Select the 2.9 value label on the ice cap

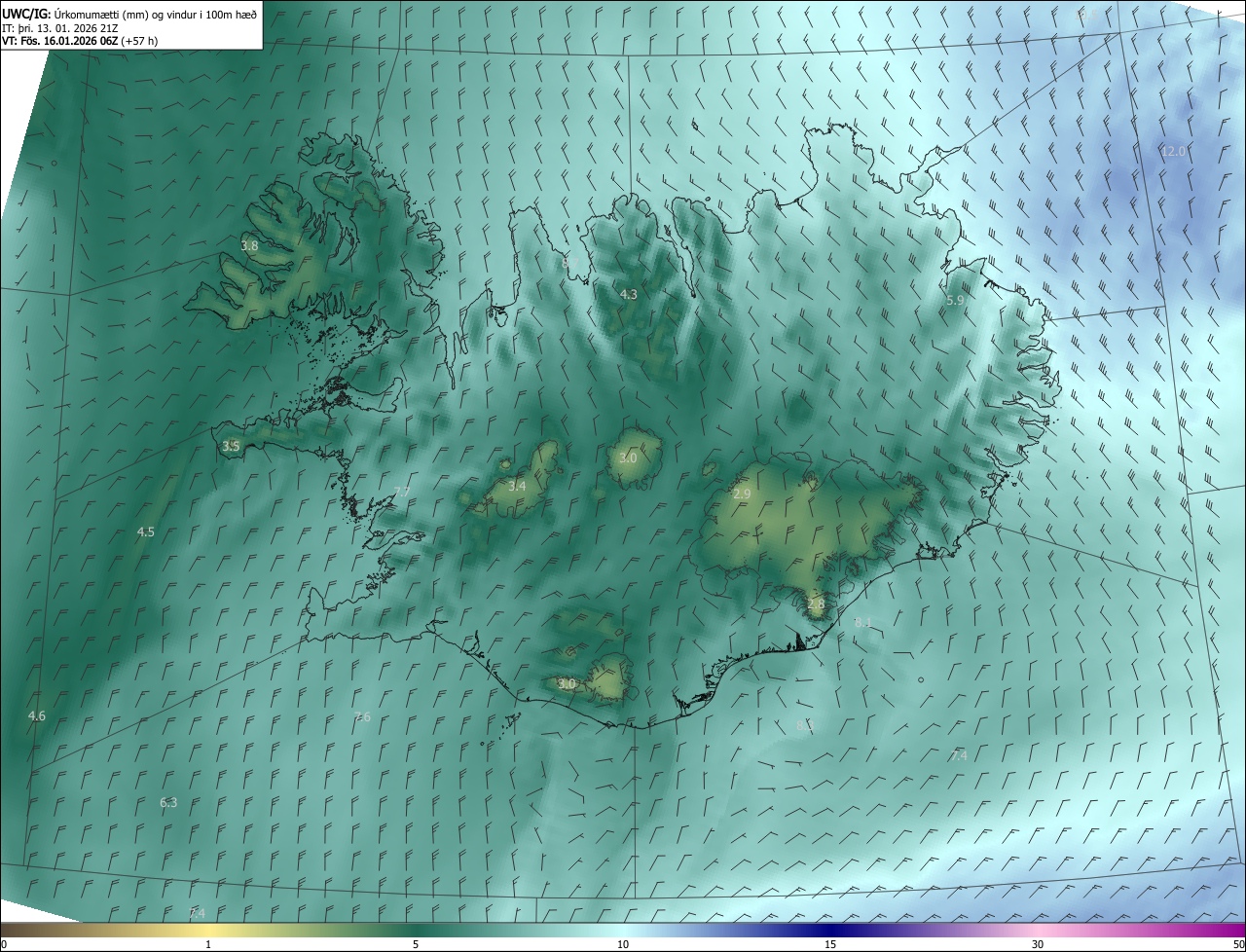pos(742,494)
